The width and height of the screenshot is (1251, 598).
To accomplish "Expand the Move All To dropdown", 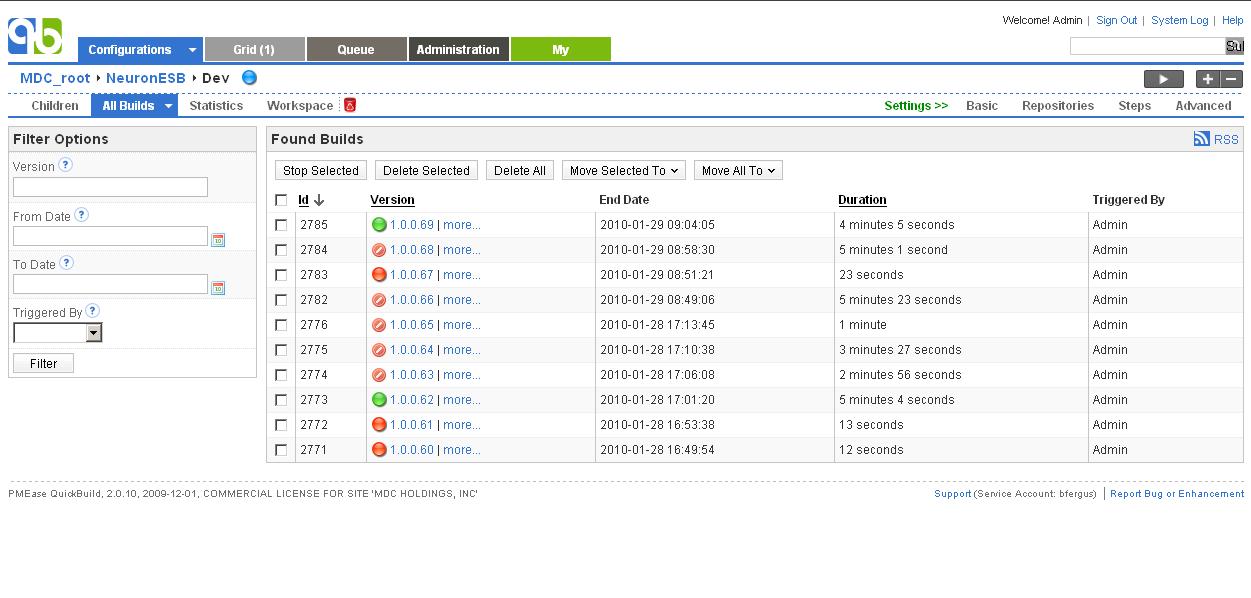I will point(738,171).
